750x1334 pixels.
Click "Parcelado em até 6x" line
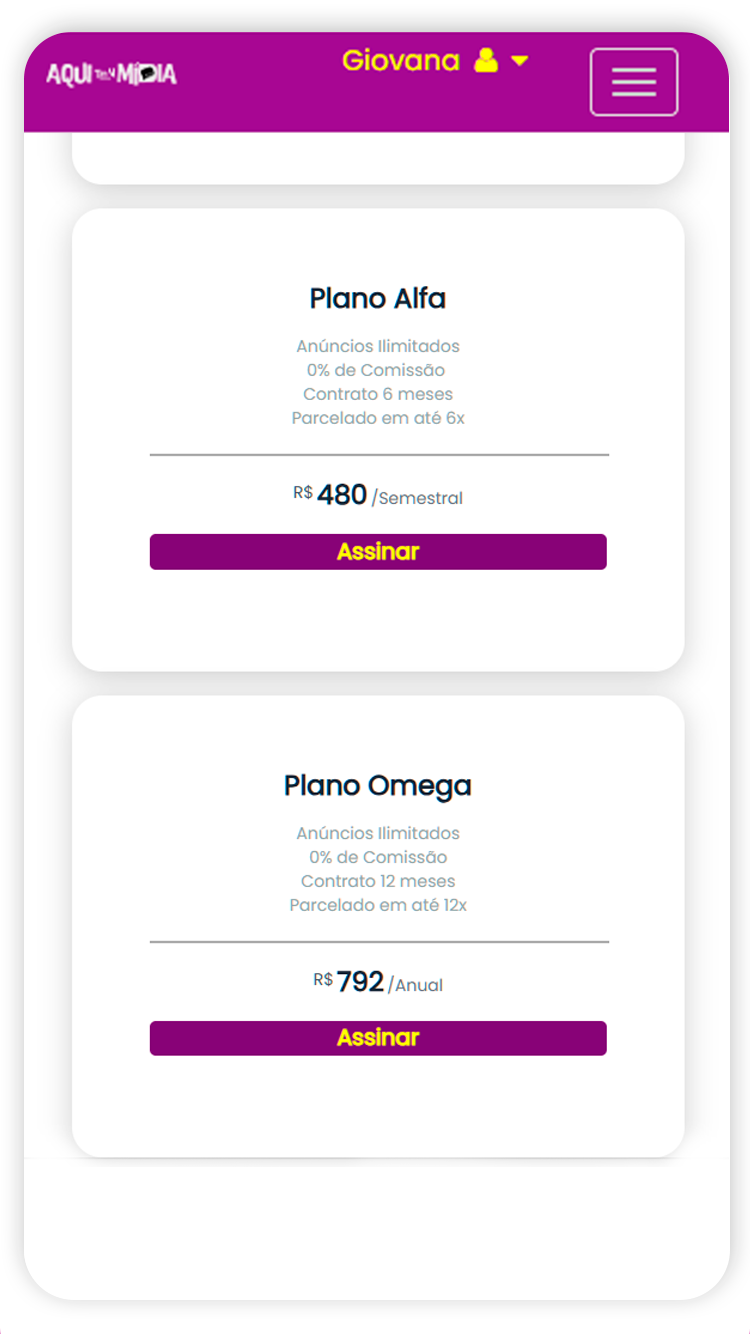pos(378,418)
